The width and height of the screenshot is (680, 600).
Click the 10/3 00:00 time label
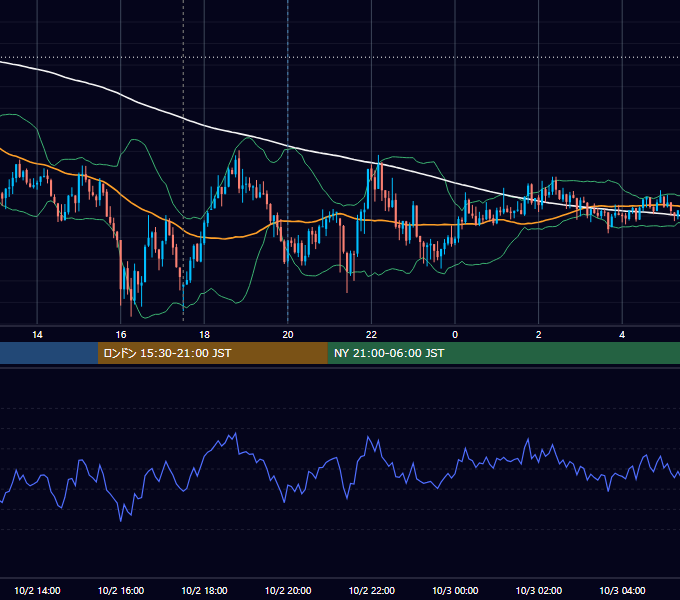[455, 590]
